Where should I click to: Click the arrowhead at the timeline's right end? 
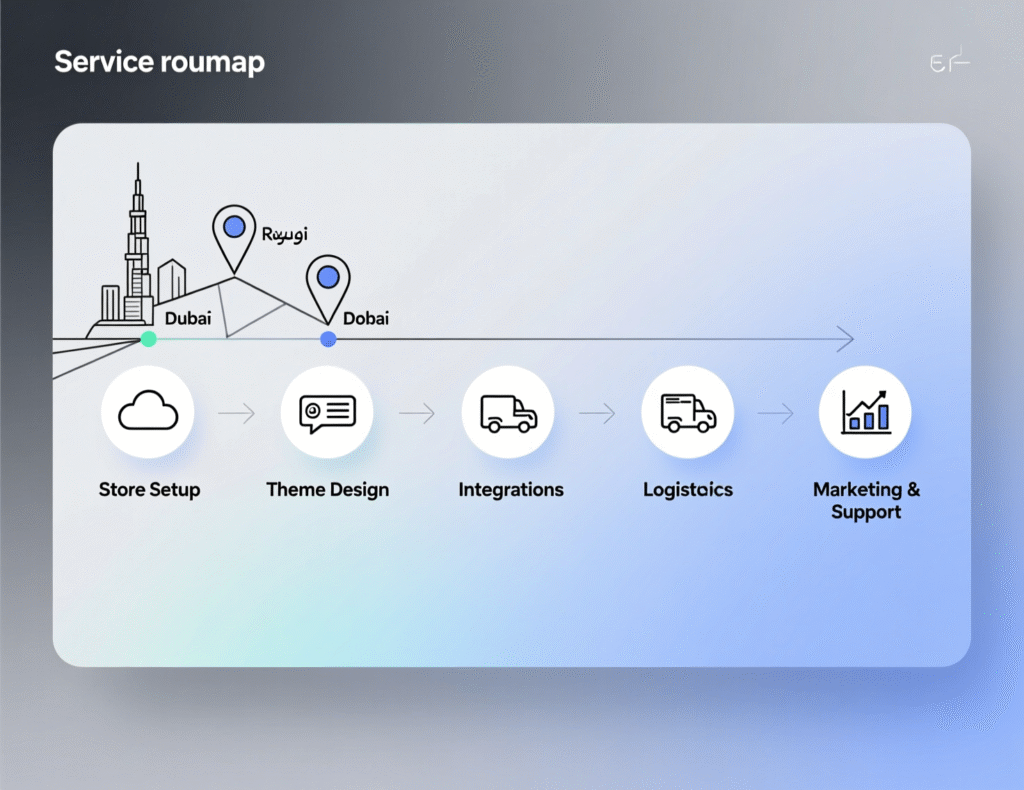click(x=845, y=340)
